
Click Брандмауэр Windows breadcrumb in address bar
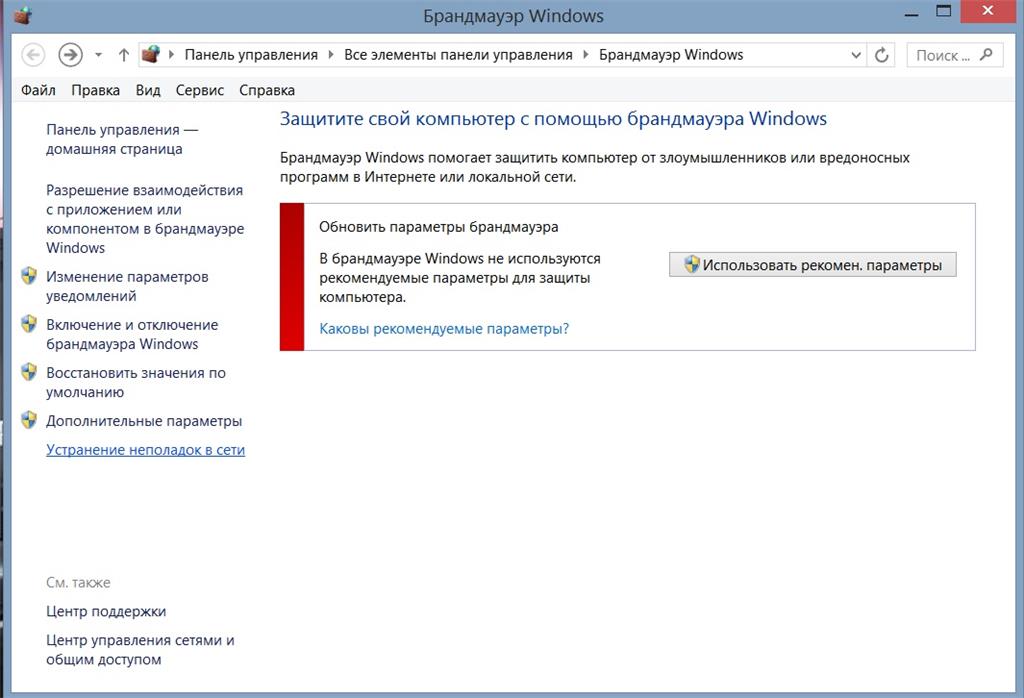[671, 55]
